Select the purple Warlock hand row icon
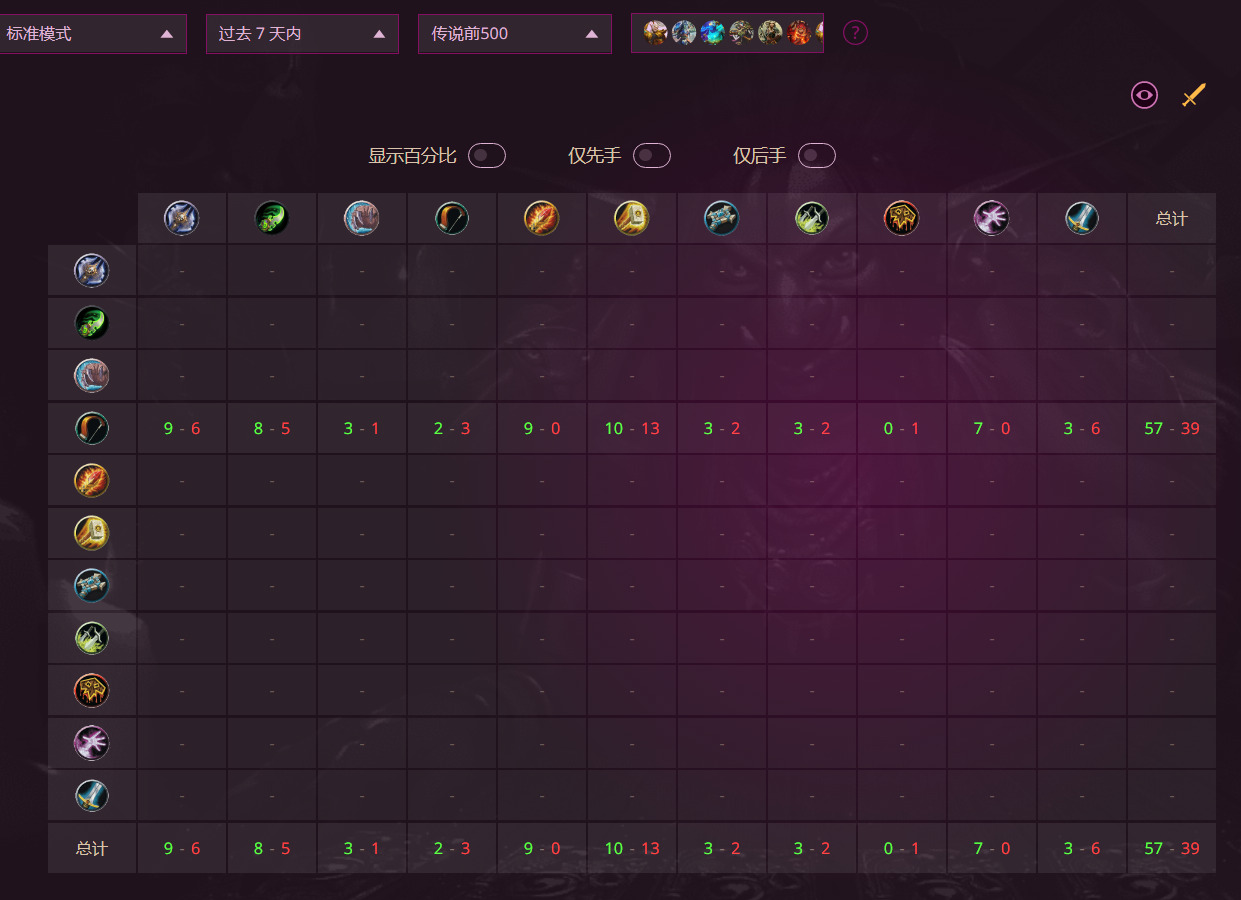The image size is (1241, 900). tap(92, 743)
